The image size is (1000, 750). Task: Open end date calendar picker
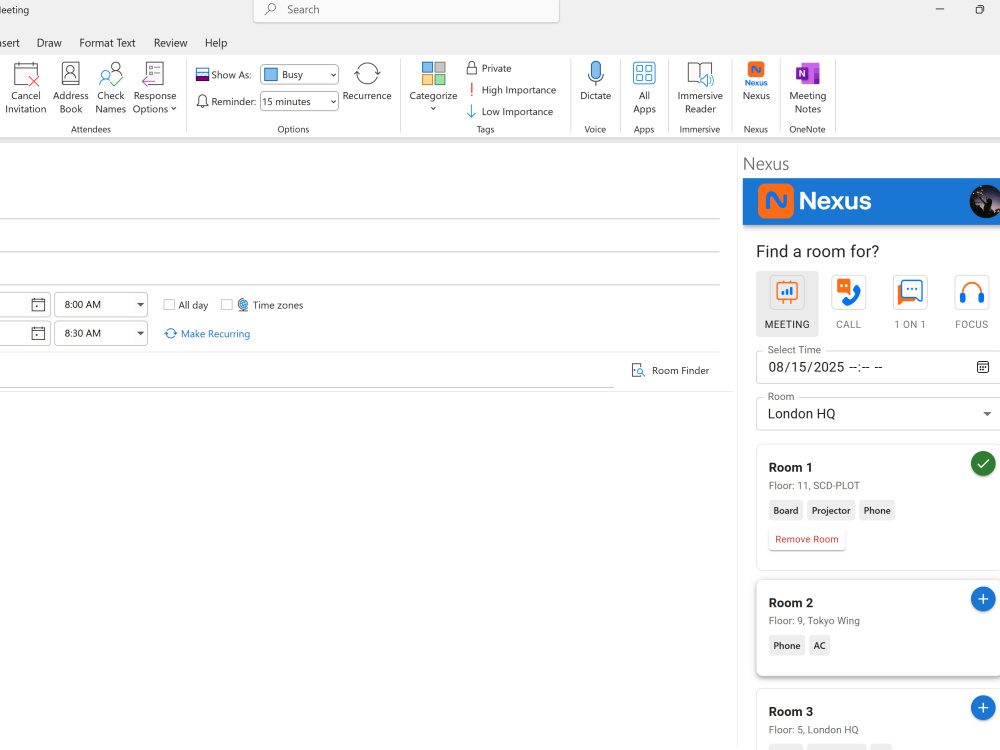[x=38, y=333]
